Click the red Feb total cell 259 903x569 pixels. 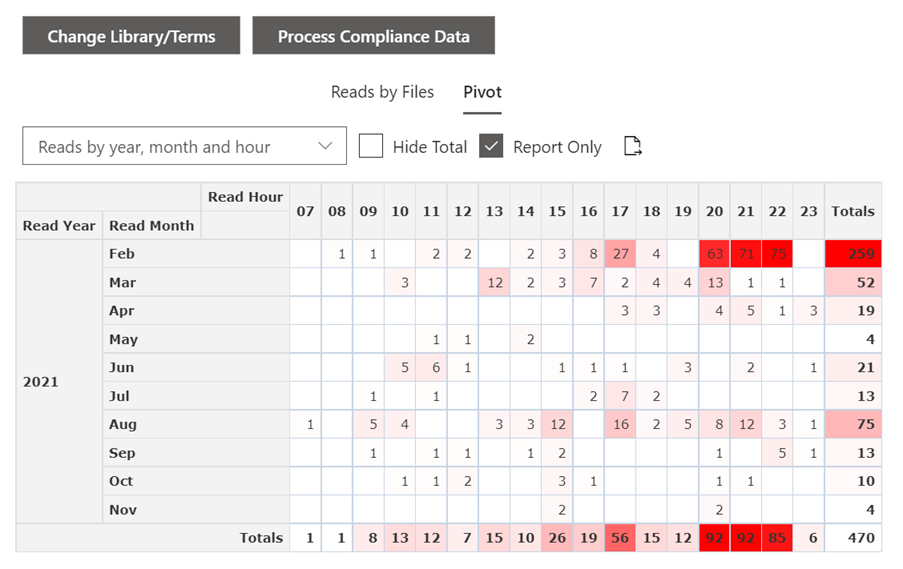(x=853, y=254)
